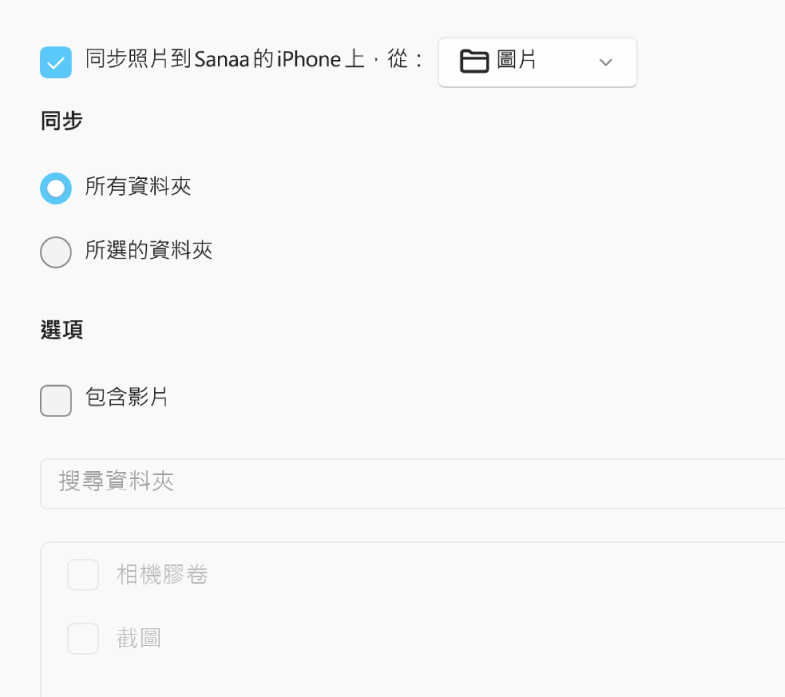Click the folder icon beside 圖片
The image size is (785, 697).
point(474,62)
